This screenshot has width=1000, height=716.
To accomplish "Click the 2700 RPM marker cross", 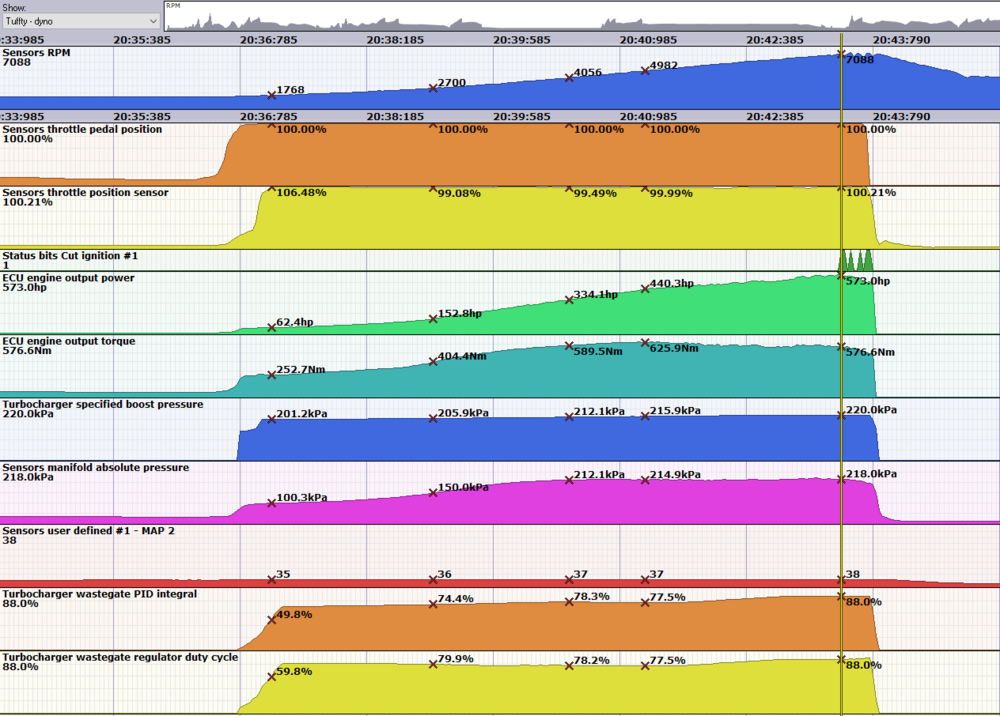I will pyautogui.click(x=433, y=88).
